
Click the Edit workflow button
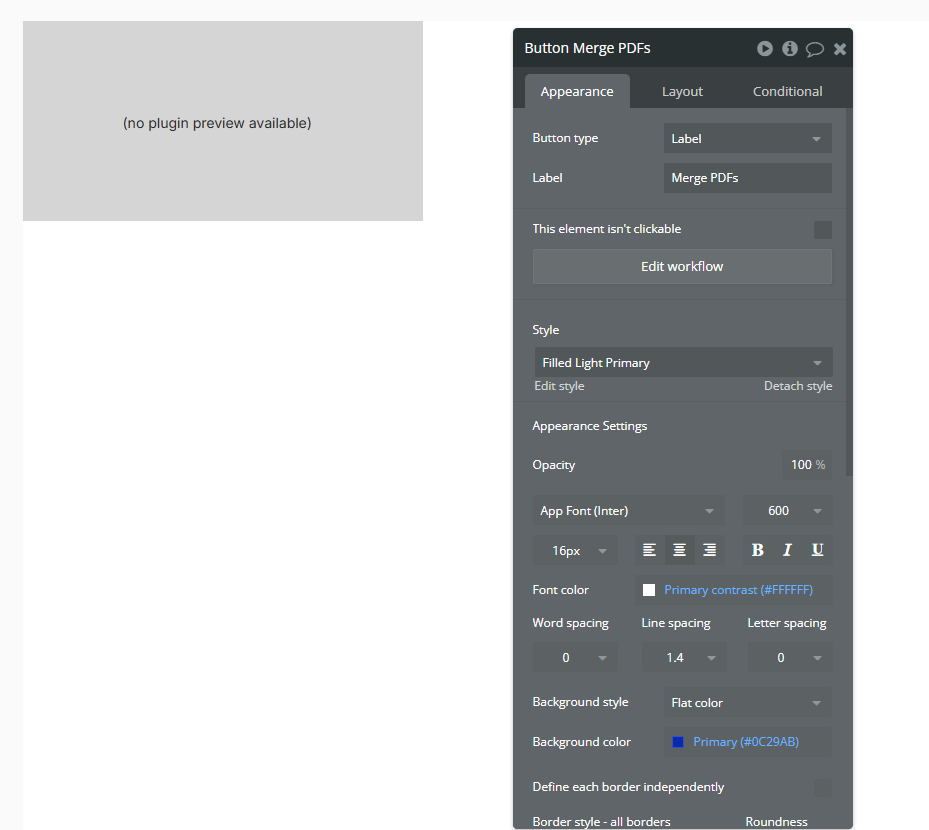(682, 266)
